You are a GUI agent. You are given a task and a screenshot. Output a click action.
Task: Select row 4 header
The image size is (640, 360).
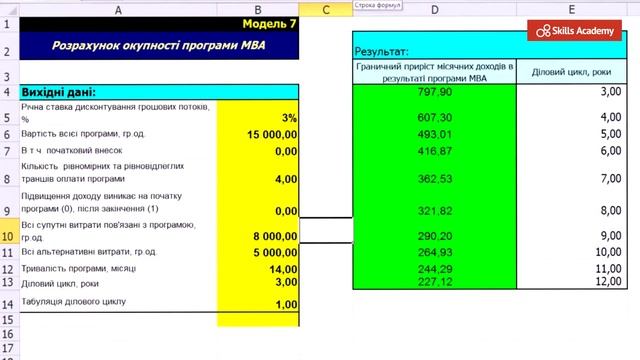tap(9, 92)
